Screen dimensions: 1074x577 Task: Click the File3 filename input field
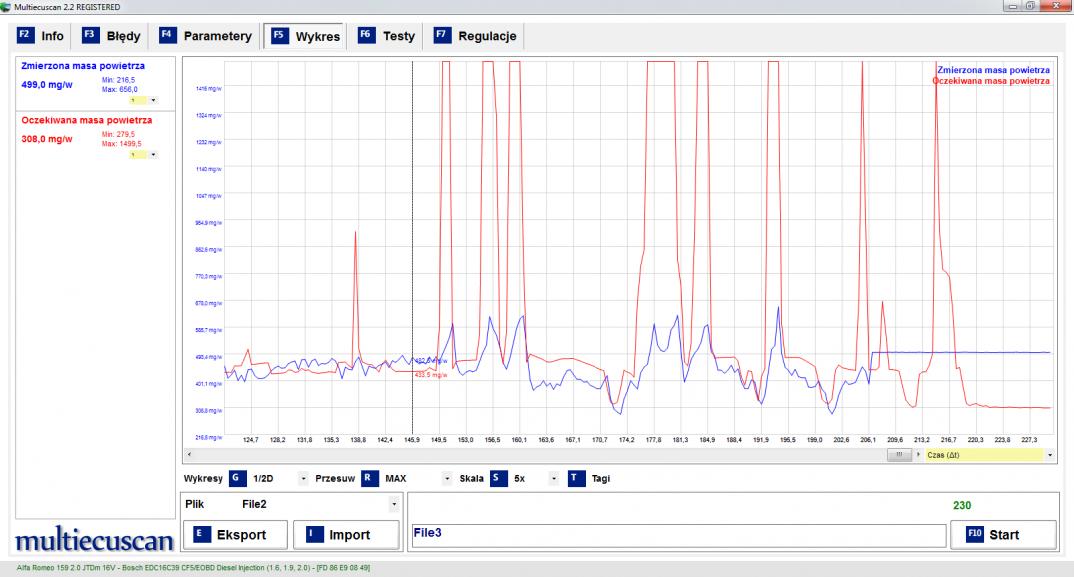678,535
